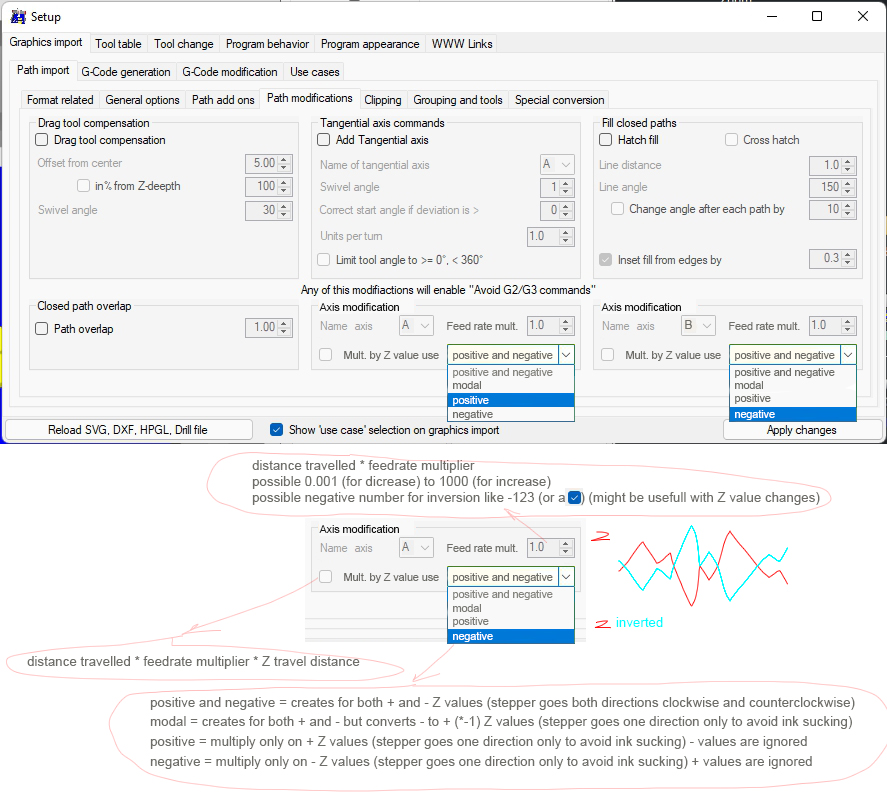The image size is (887, 812).
Task: Select 'positive' in left Z value list
Action: coord(511,400)
